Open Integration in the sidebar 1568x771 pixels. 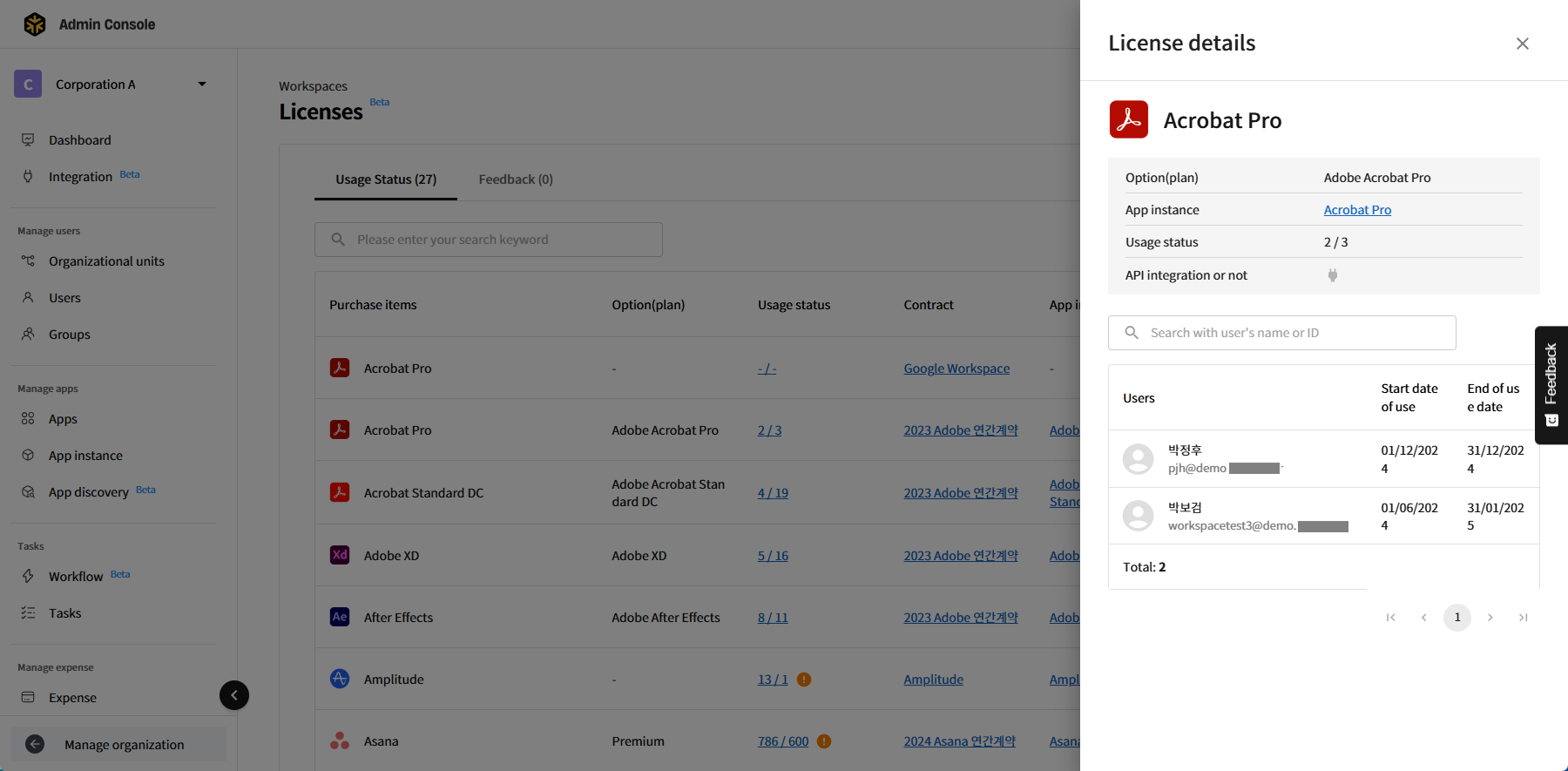coord(80,177)
